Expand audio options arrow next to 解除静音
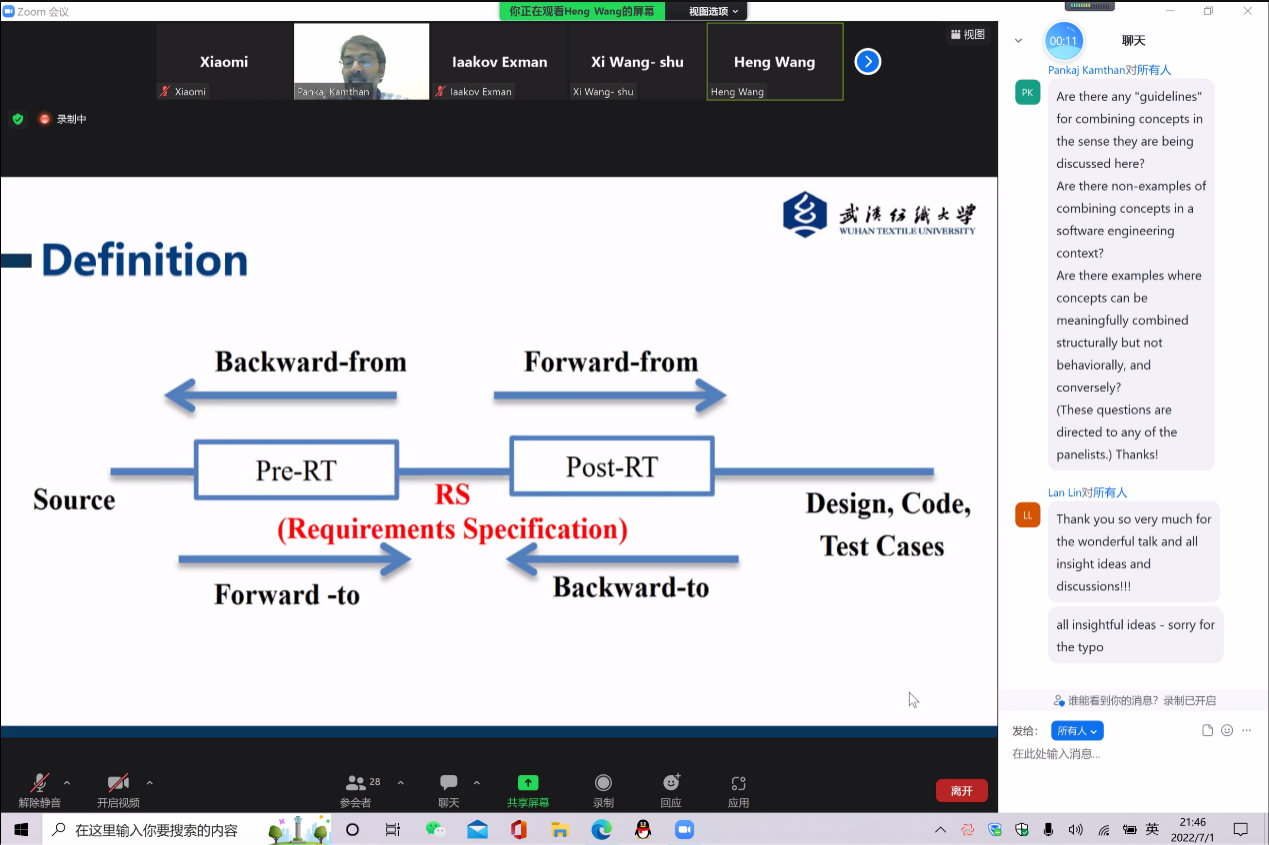1269x845 pixels. point(67,783)
